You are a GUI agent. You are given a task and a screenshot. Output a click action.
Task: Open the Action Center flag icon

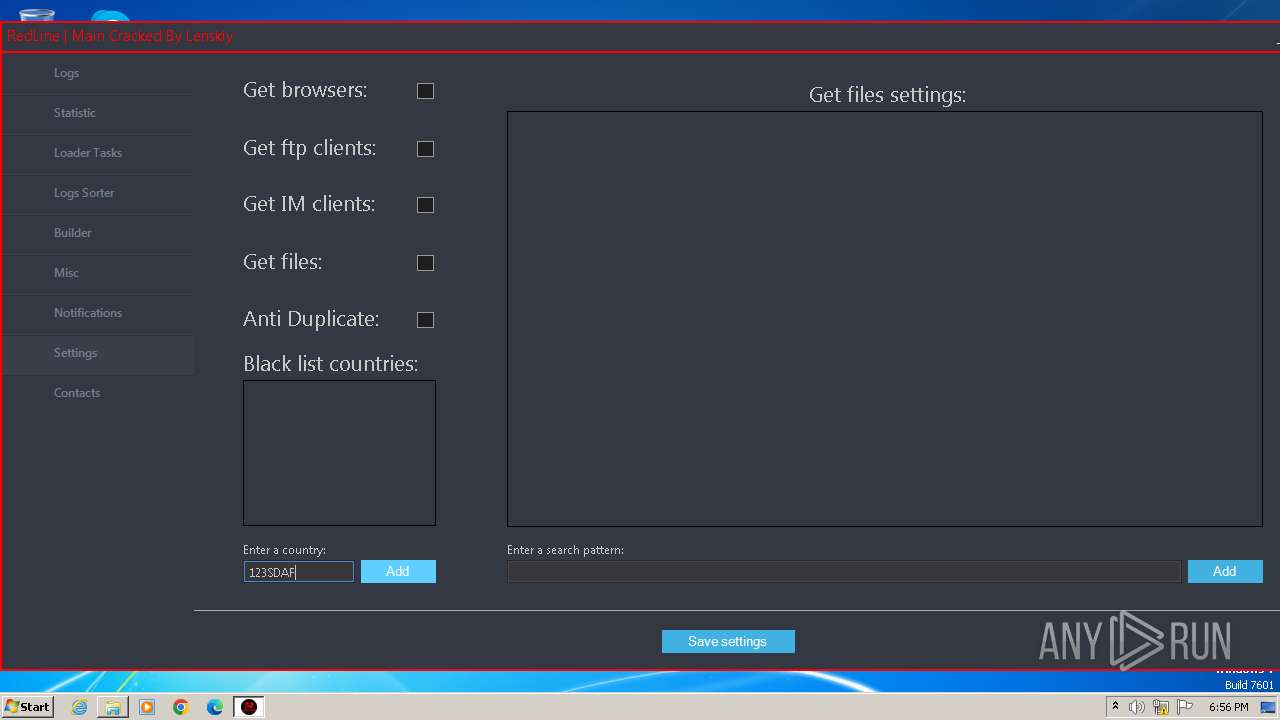(1185, 707)
